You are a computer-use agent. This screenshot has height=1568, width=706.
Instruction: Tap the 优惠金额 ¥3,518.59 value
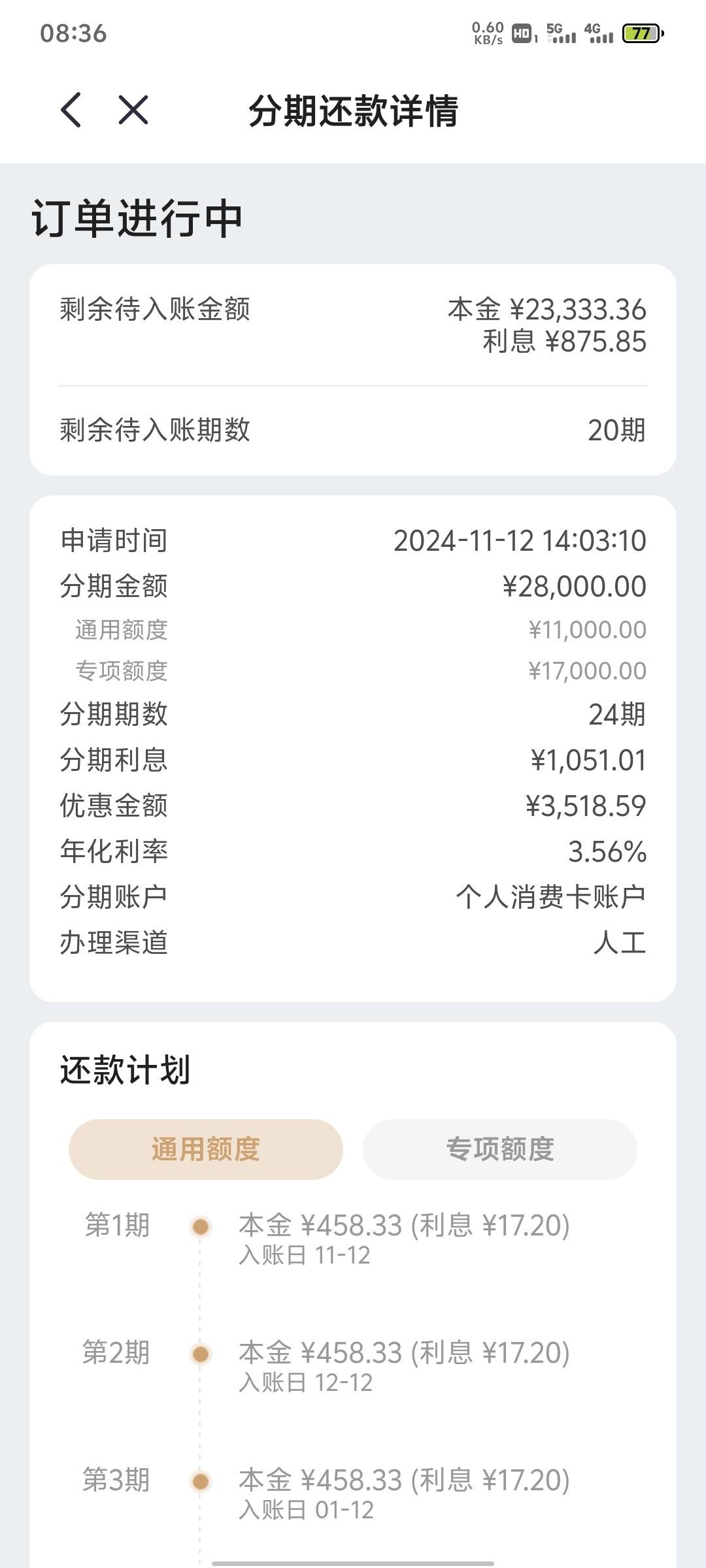click(586, 806)
